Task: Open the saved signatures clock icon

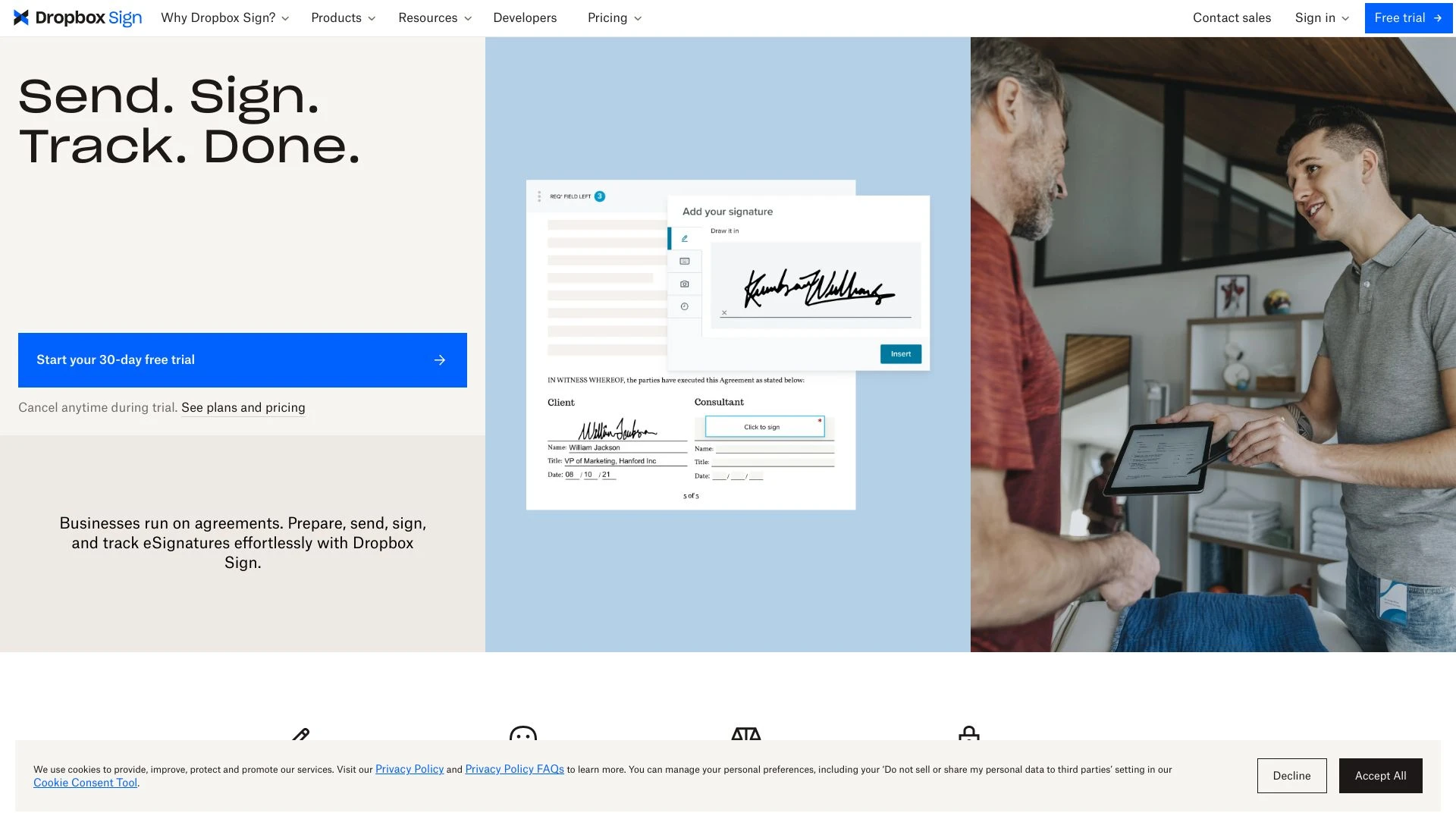Action: click(684, 306)
